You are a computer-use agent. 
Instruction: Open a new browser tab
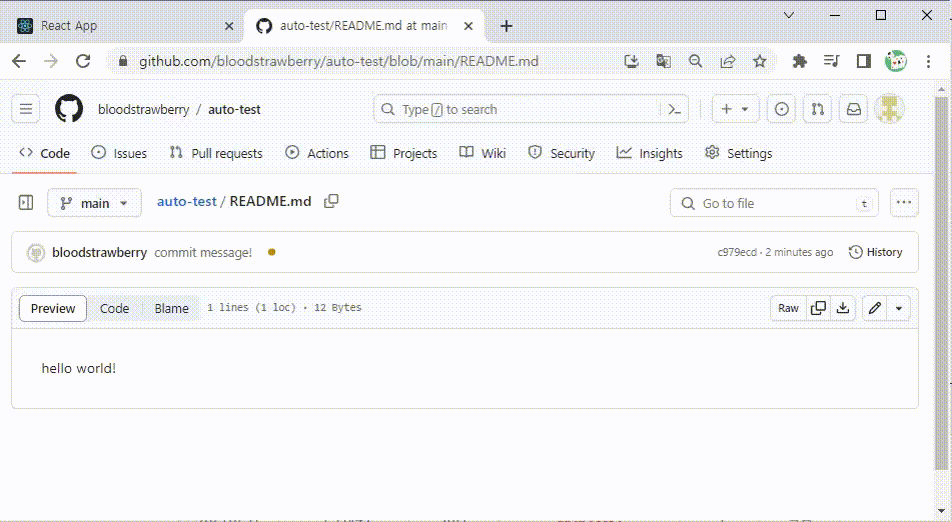[506, 26]
